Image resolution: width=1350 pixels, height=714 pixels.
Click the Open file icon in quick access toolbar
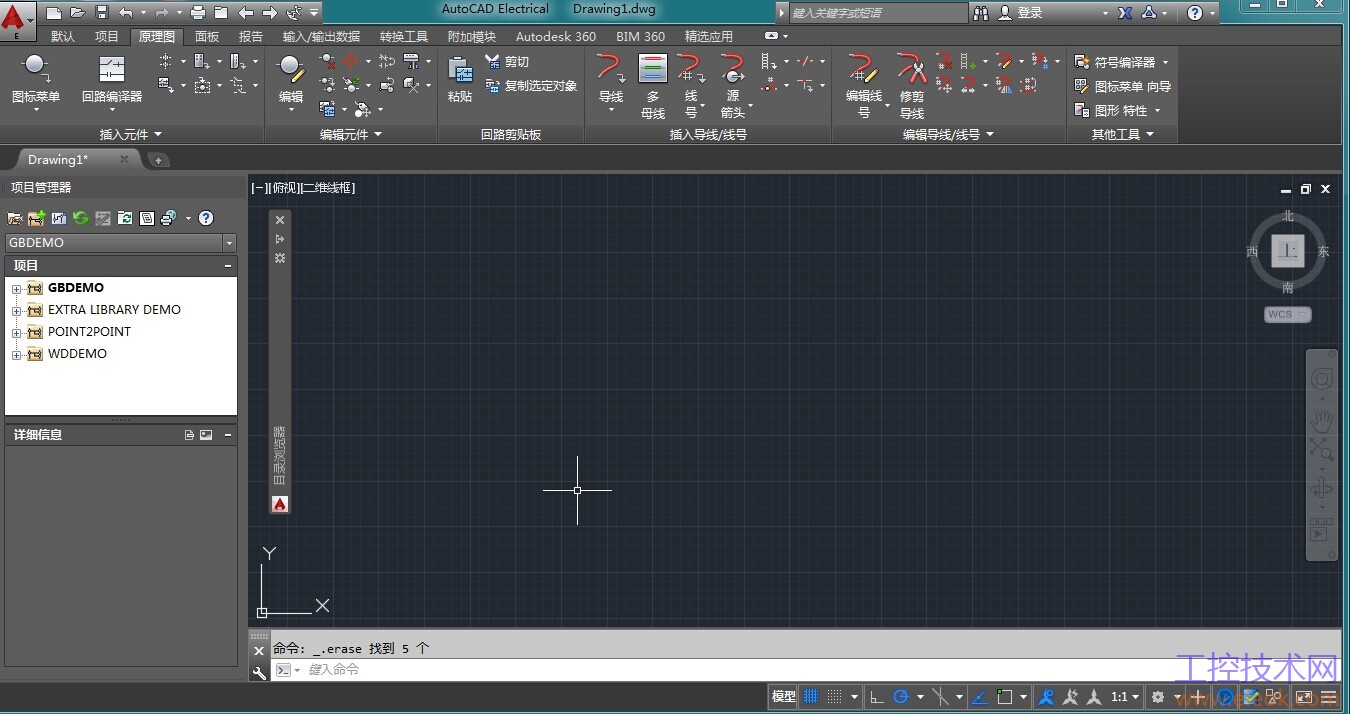(x=77, y=13)
